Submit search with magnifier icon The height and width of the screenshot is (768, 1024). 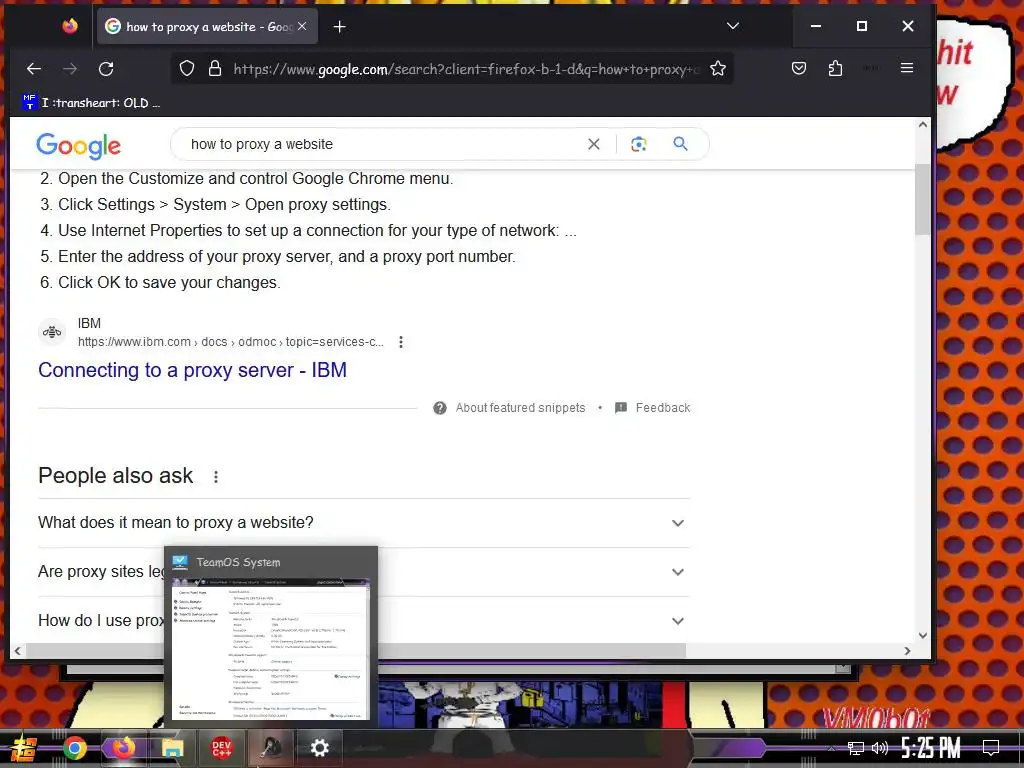coord(680,144)
